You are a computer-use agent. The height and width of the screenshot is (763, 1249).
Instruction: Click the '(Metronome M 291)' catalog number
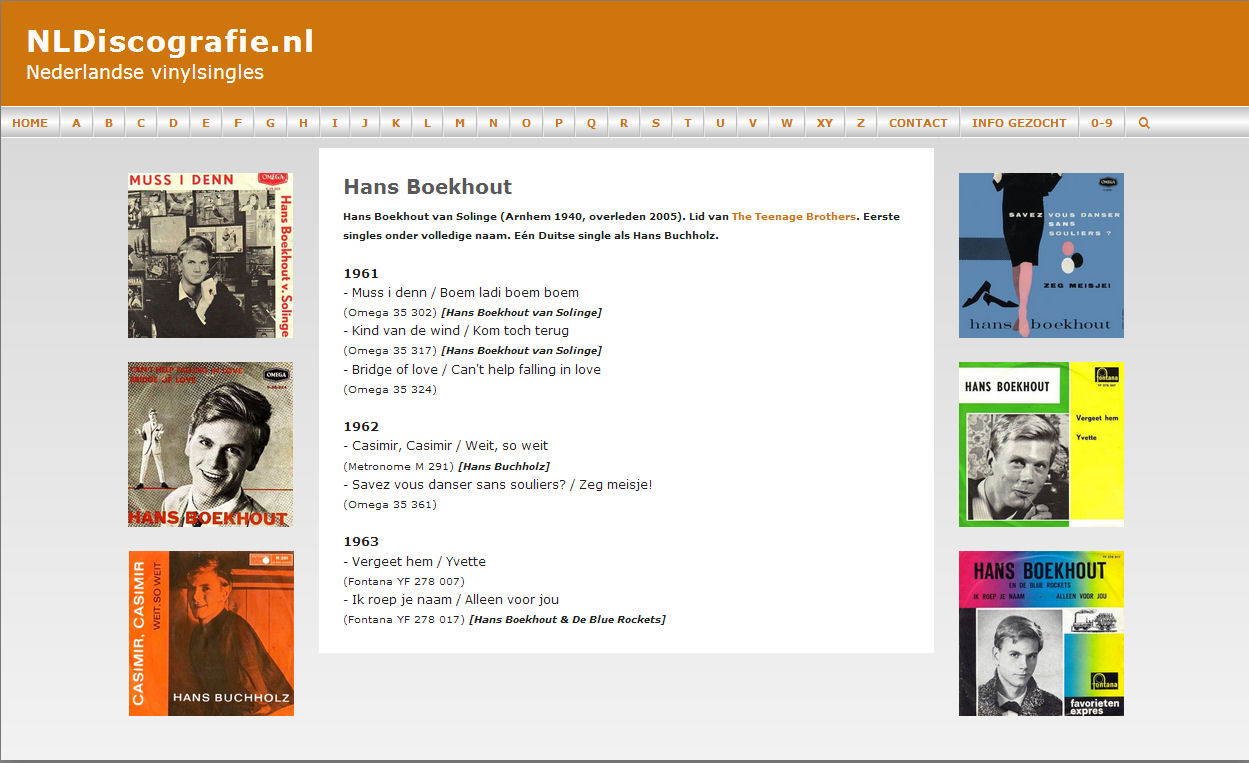(x=399, y=466)
